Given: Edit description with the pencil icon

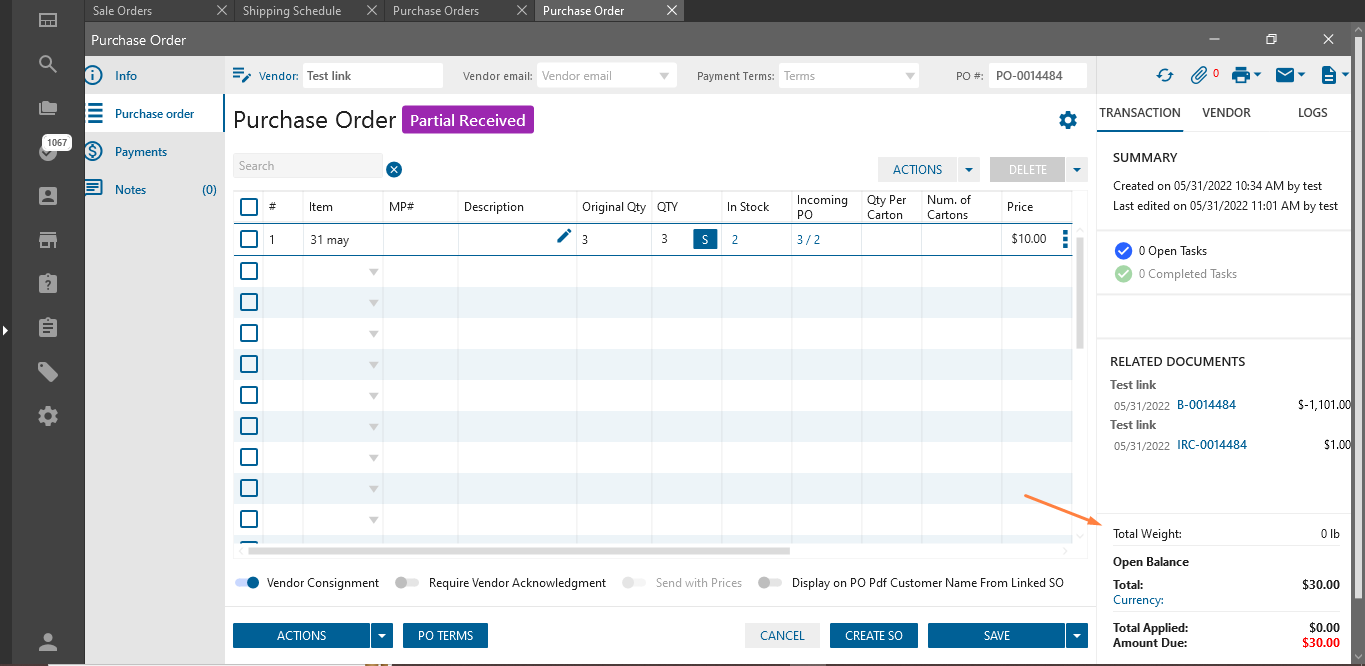Looking at the screenshot, I should pos(564,236).
